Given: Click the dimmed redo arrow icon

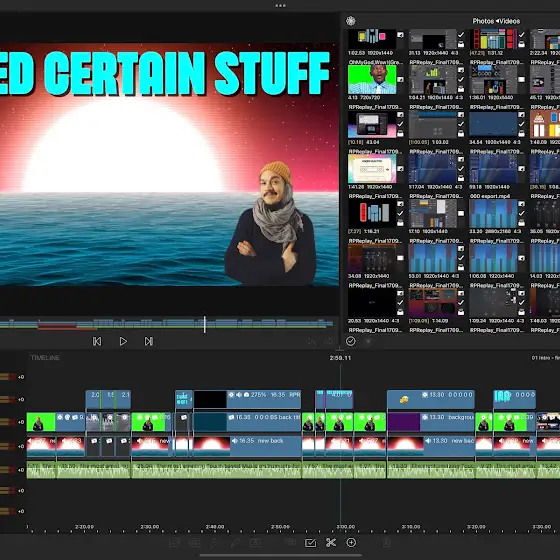Looking at the screenshot, I should [328, 342].
